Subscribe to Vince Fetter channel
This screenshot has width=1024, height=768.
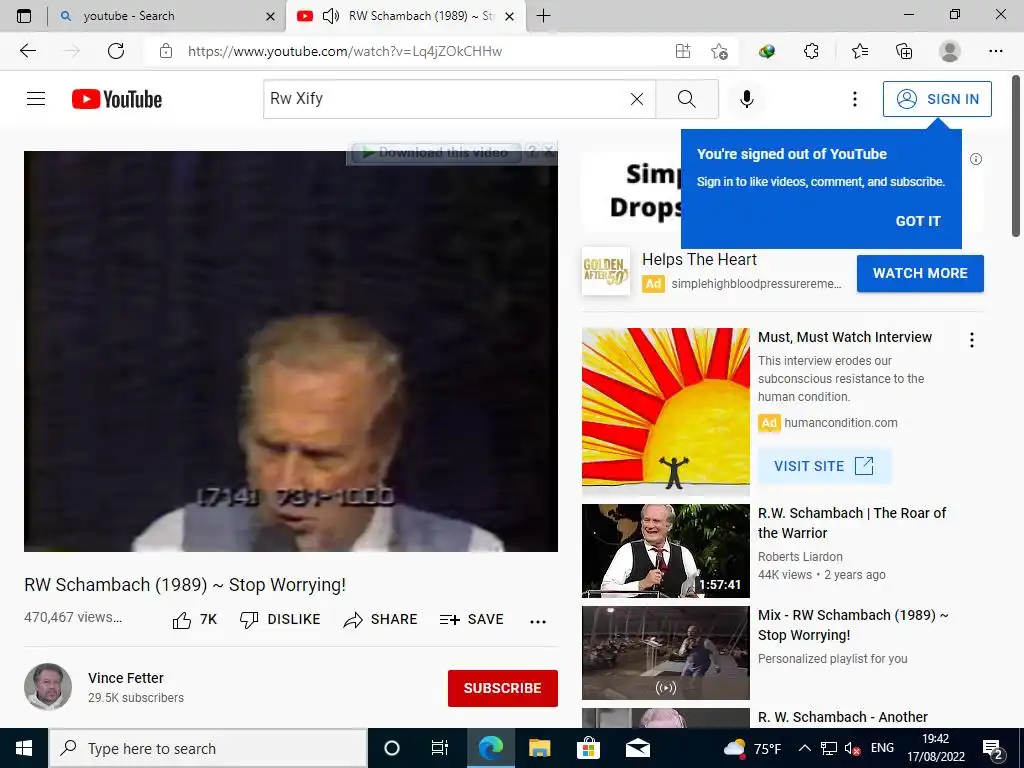[502, 688]
